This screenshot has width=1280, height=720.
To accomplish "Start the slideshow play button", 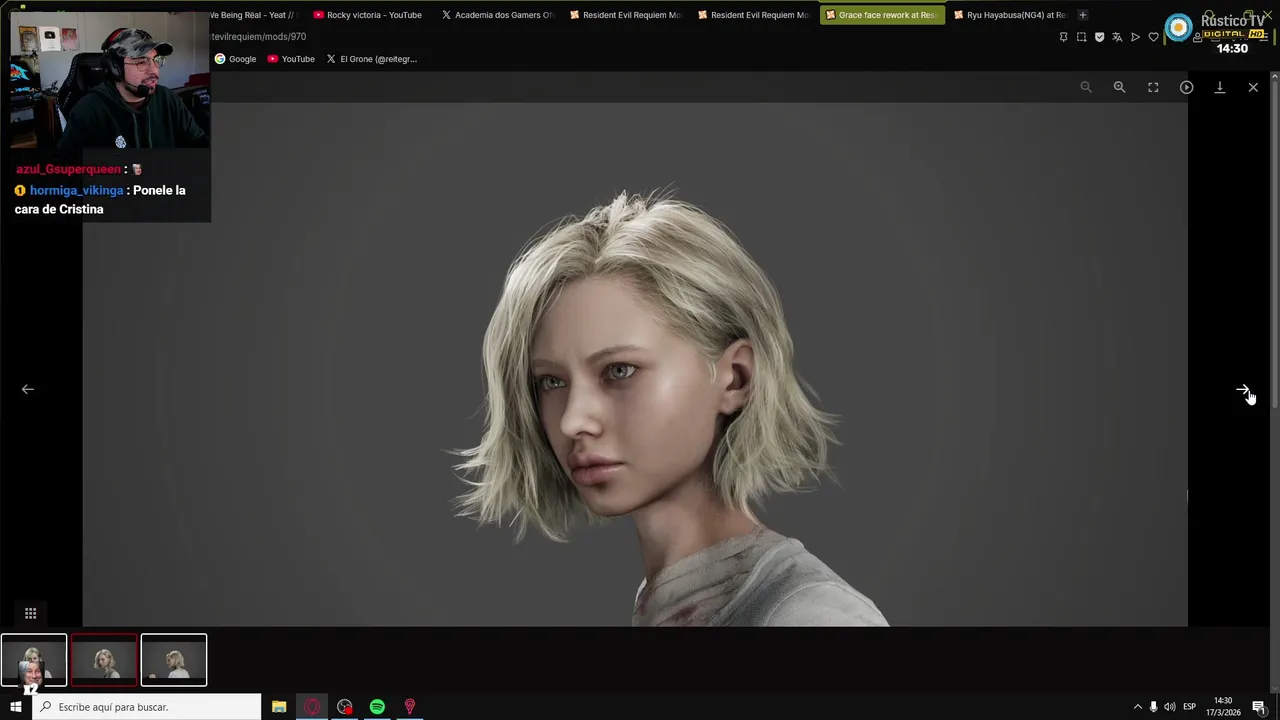I will click(x=1186, y=87).
